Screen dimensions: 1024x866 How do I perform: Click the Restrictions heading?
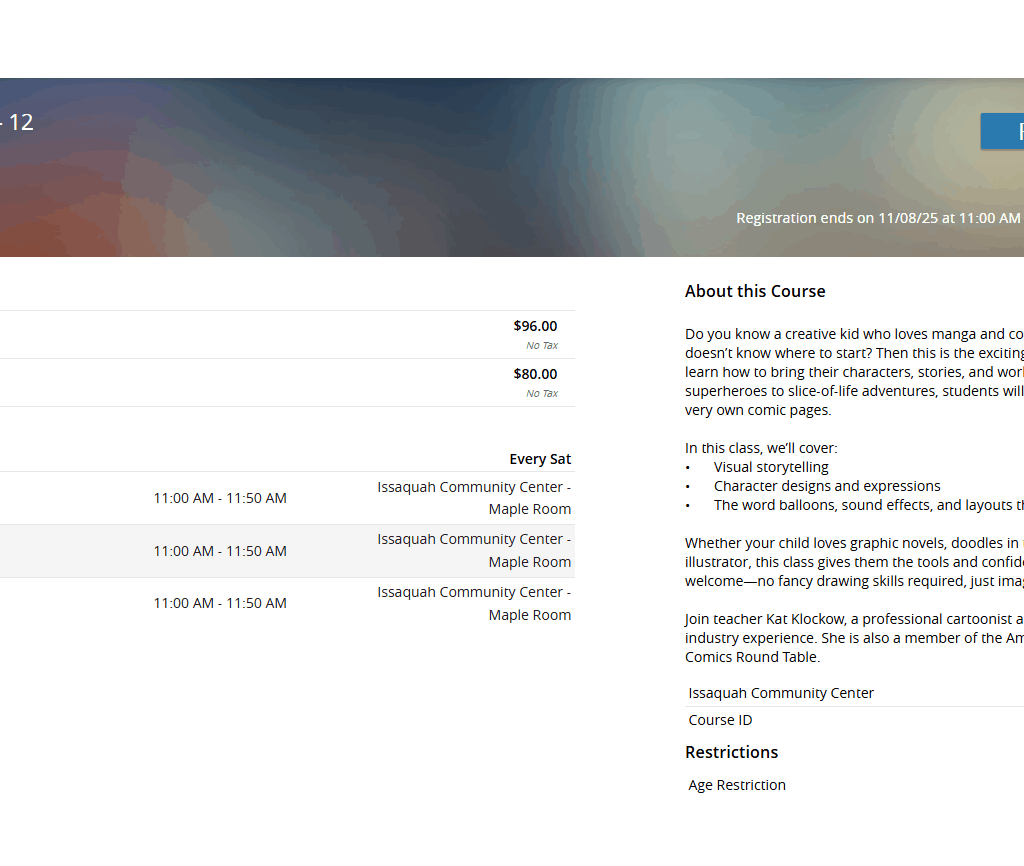[x=731, y=752]
